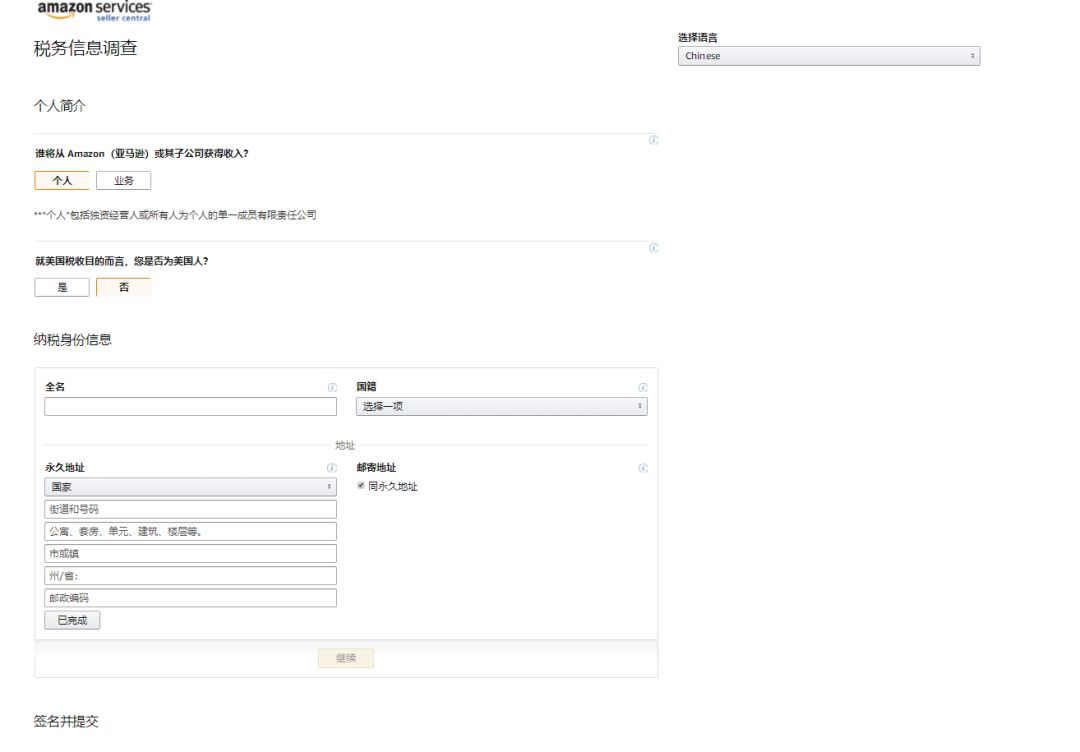Open info icon for income recipient question
The image size is (1080, 752).
(x=654, y=140)
